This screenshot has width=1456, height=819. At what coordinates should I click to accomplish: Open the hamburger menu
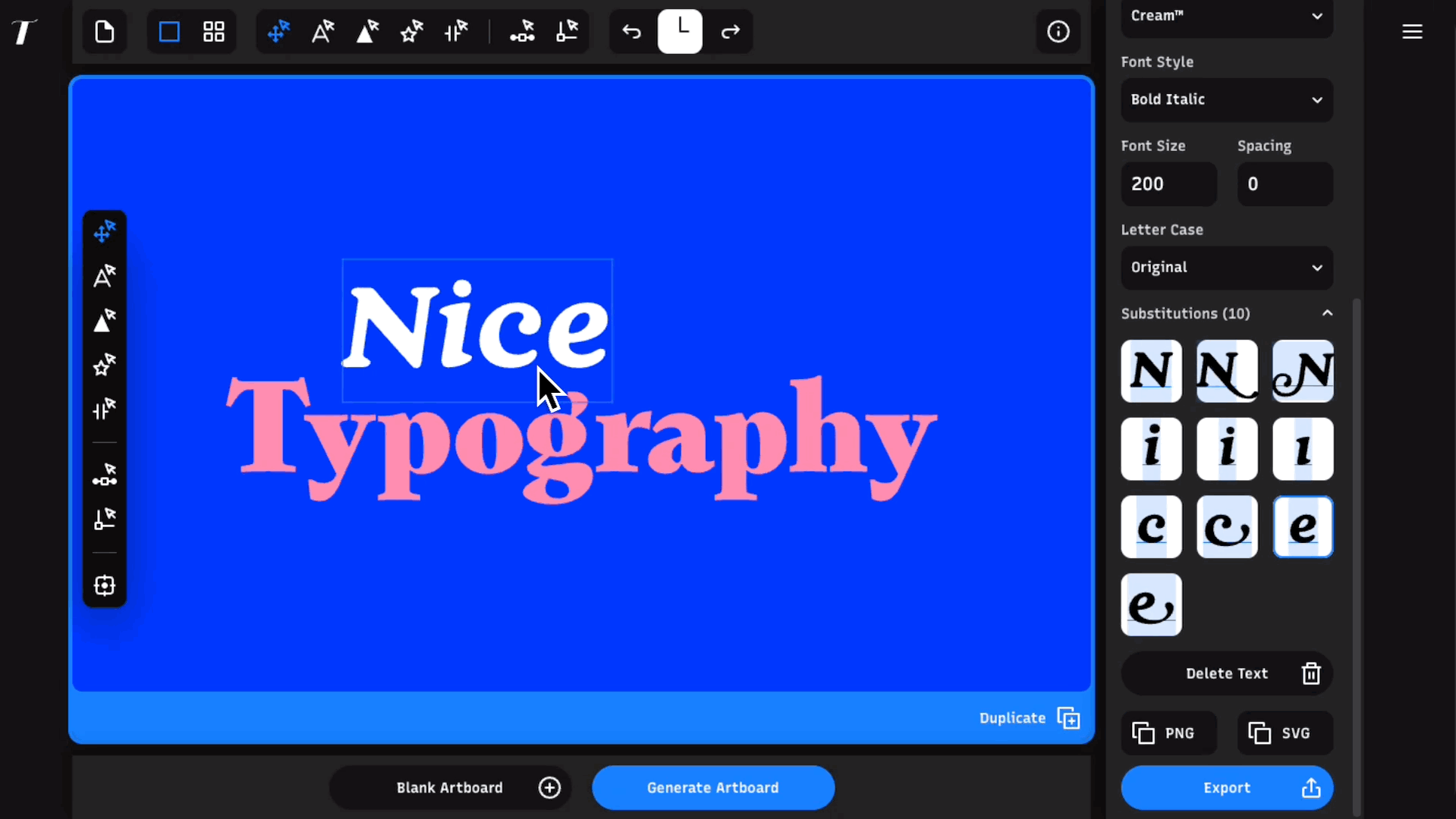pos(1412,32)
